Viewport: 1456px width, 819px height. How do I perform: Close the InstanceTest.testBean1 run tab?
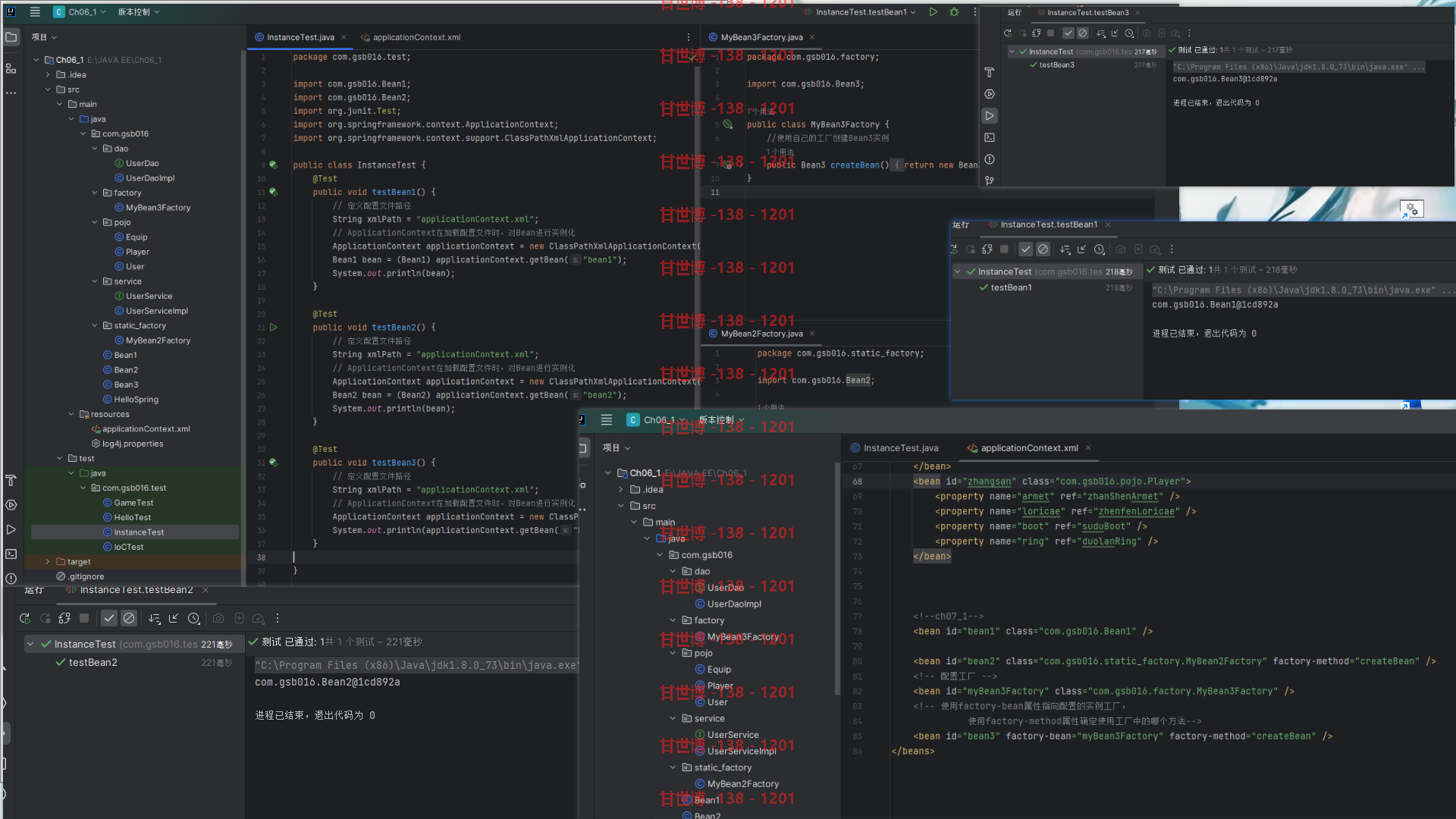click(1108, 224)
